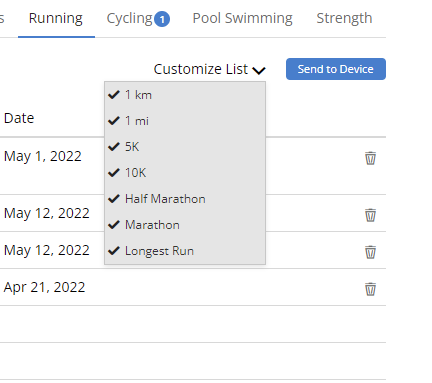Toggle the 10K list option
432x383 pixels.
pyautogui.click(x=185, y=173)
